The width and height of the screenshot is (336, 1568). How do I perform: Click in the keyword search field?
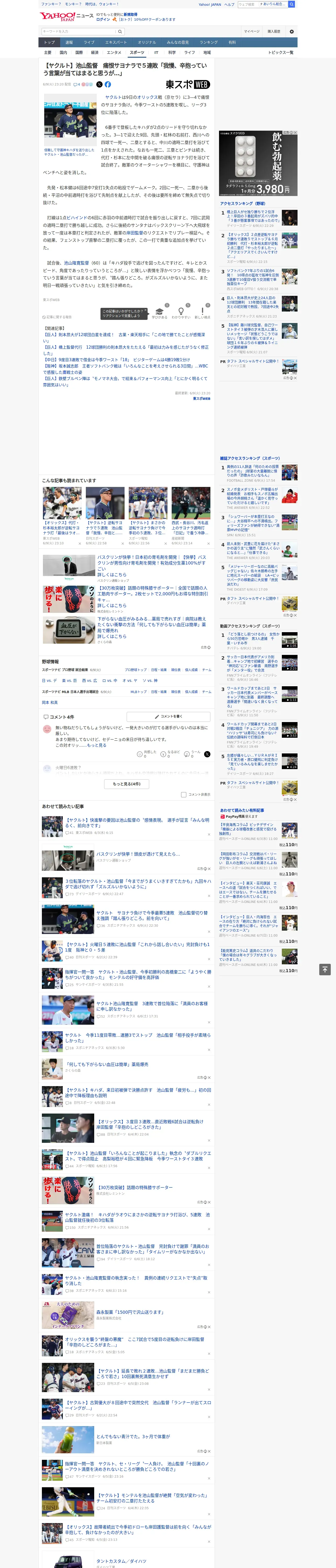pos(79,32)
